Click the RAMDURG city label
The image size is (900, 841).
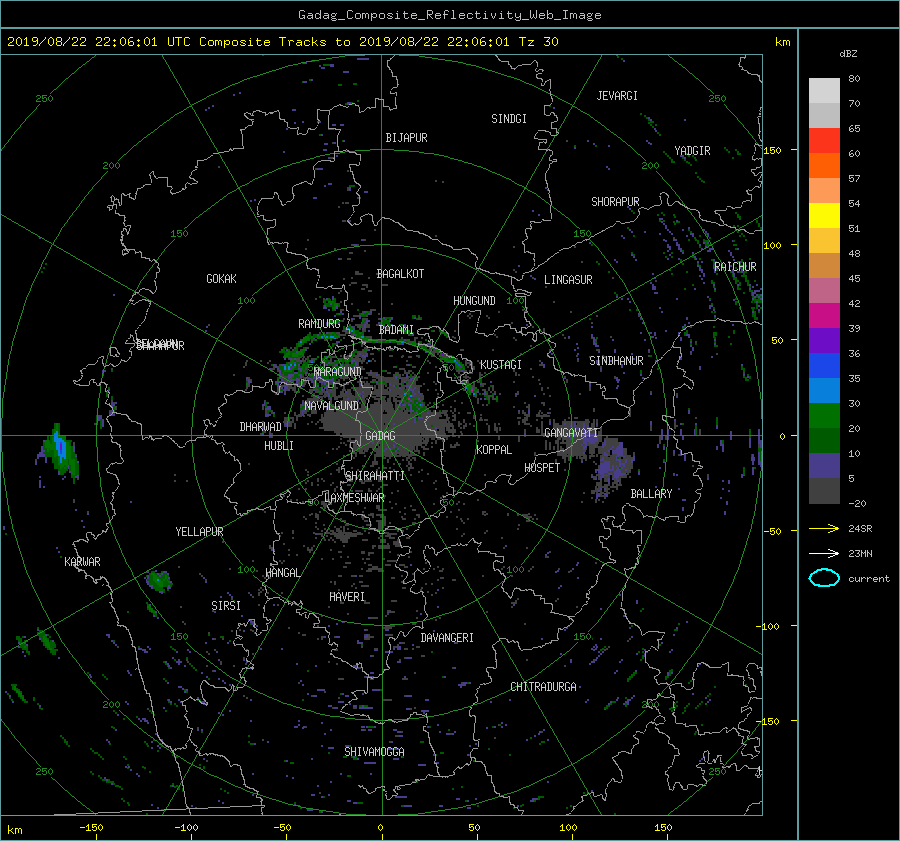319,324
